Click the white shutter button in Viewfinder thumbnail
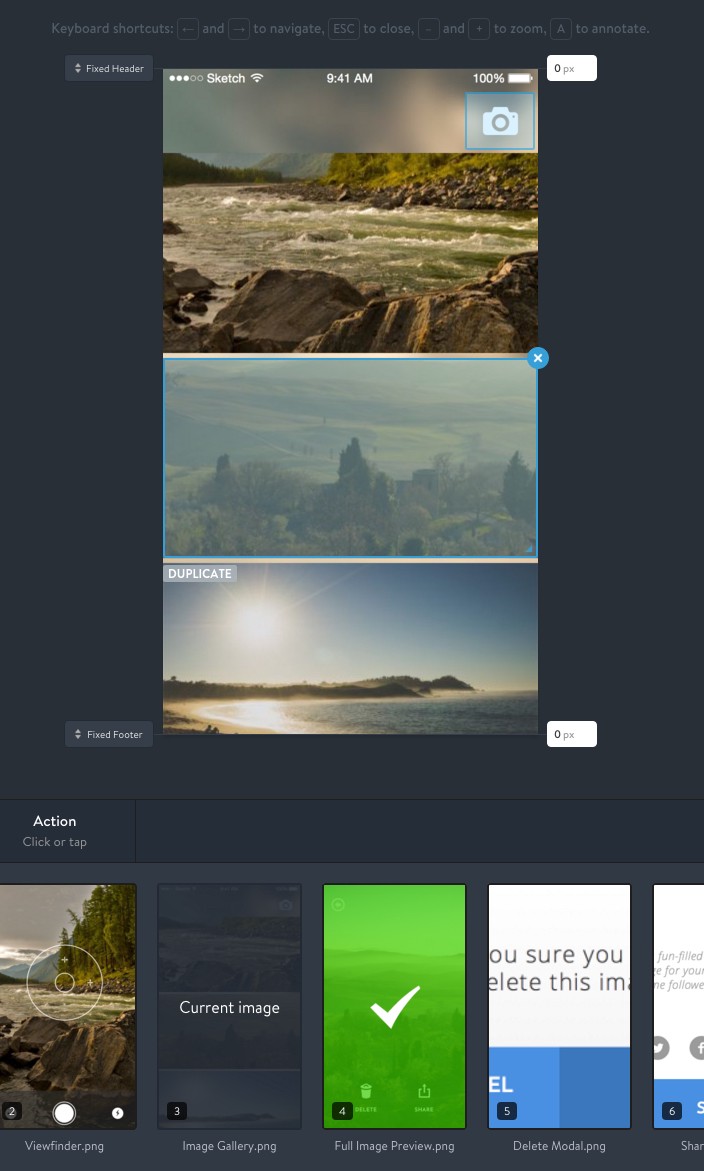 click(x=64, y=1112)
